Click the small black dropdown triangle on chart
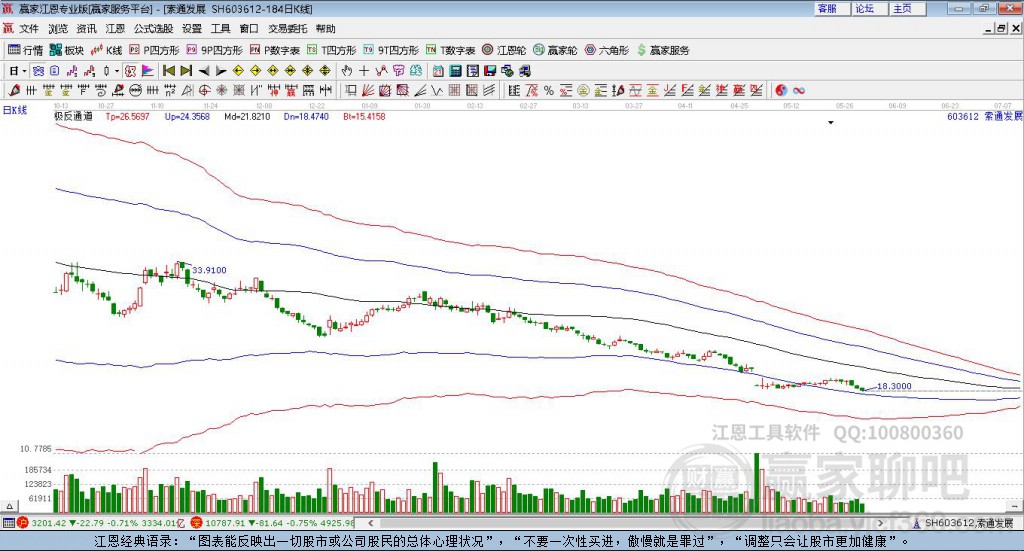The image size is (1024, 551). [x=831, y=123]
